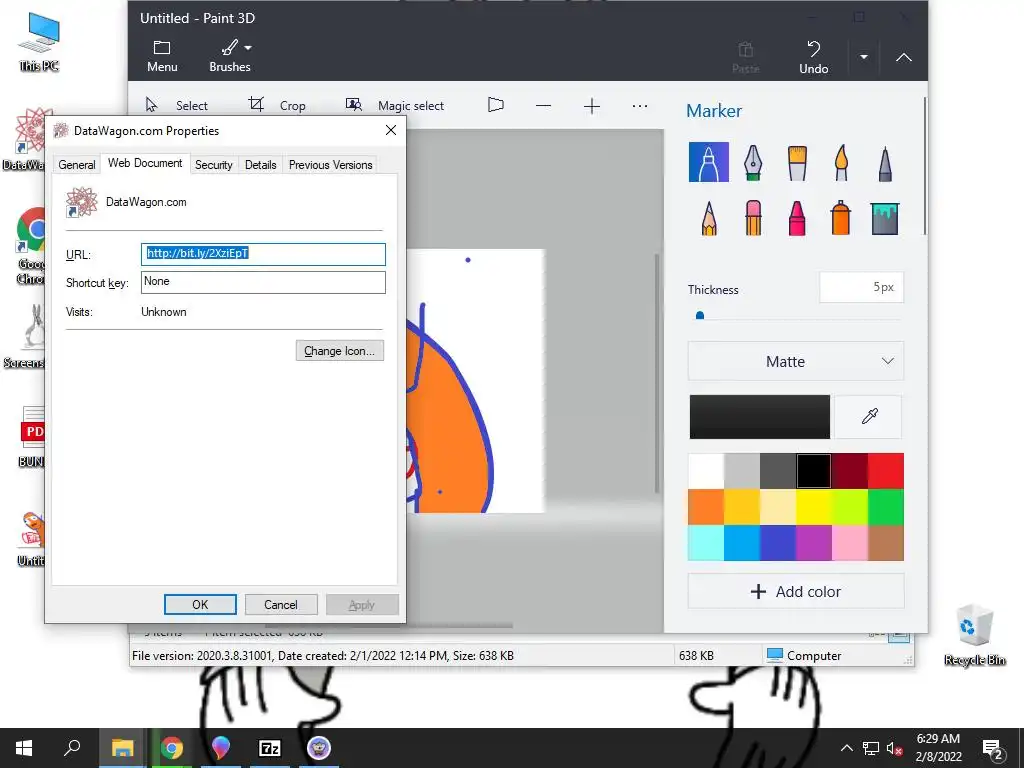
Task: Open the Paint 3D Menu
Action: [x=162, y=56]
